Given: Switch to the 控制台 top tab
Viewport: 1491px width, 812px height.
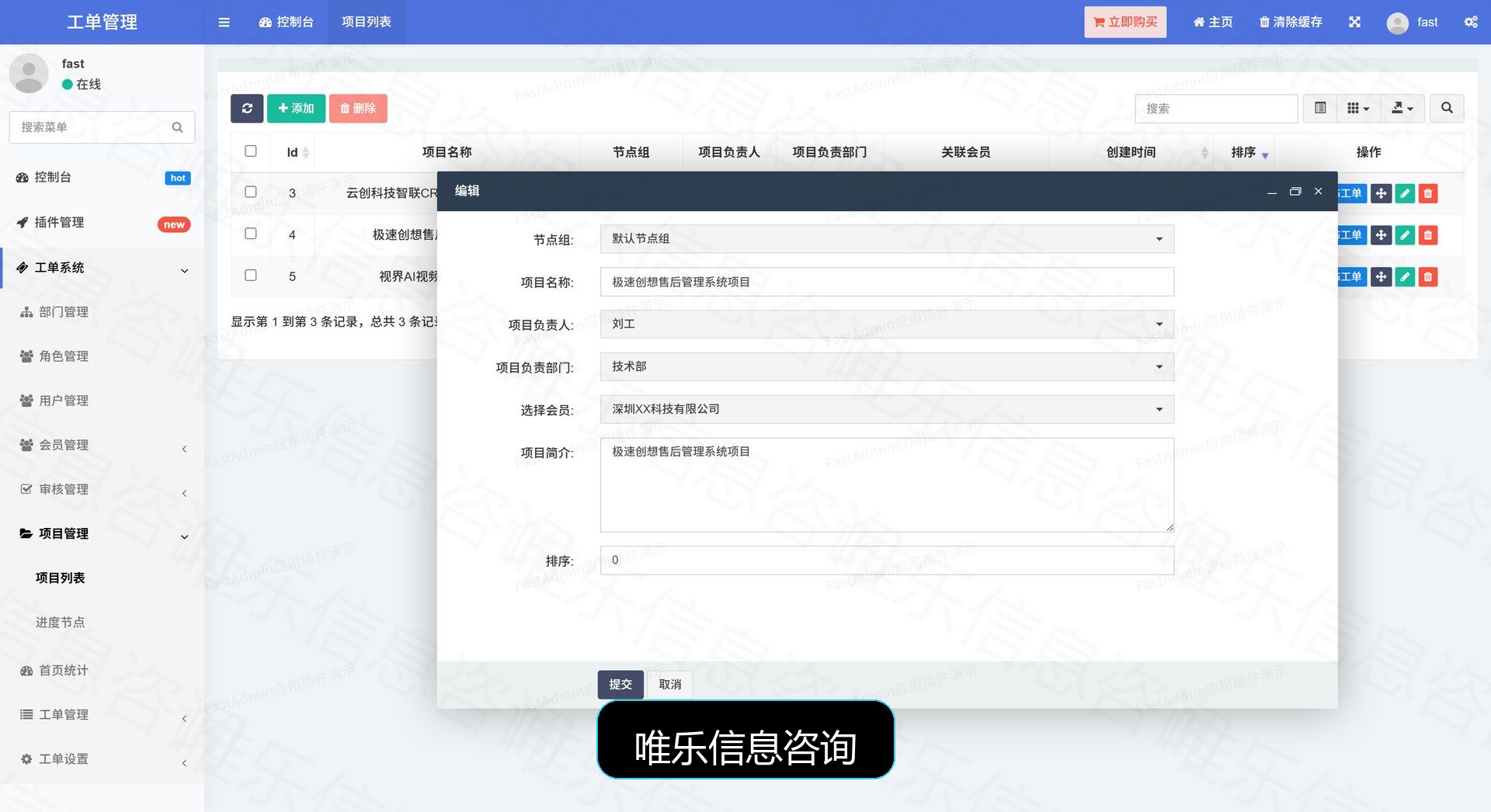Looking at the screenshot, I should click(x=286, y=22).
